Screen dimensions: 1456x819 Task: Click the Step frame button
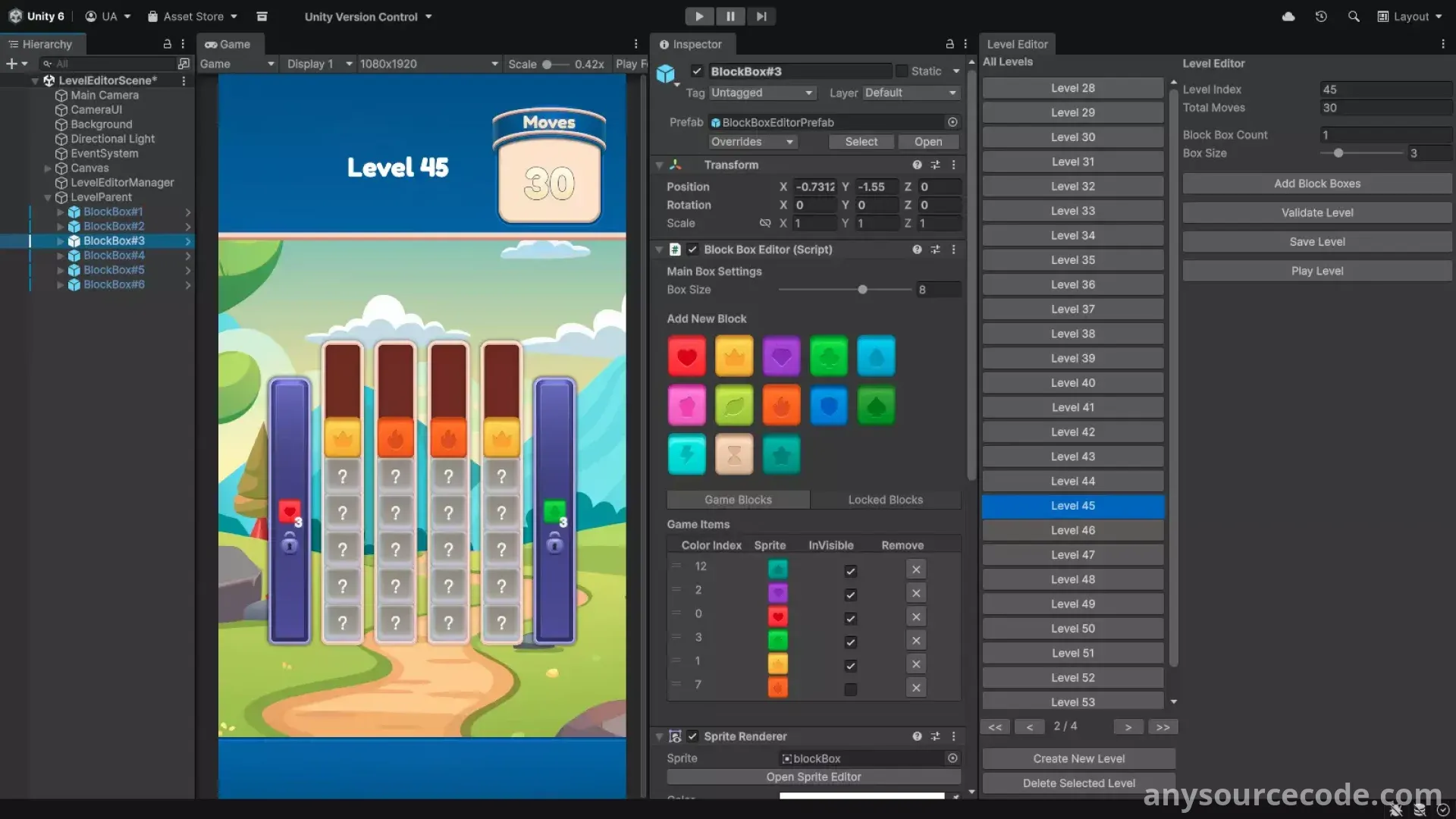[761, 16]
